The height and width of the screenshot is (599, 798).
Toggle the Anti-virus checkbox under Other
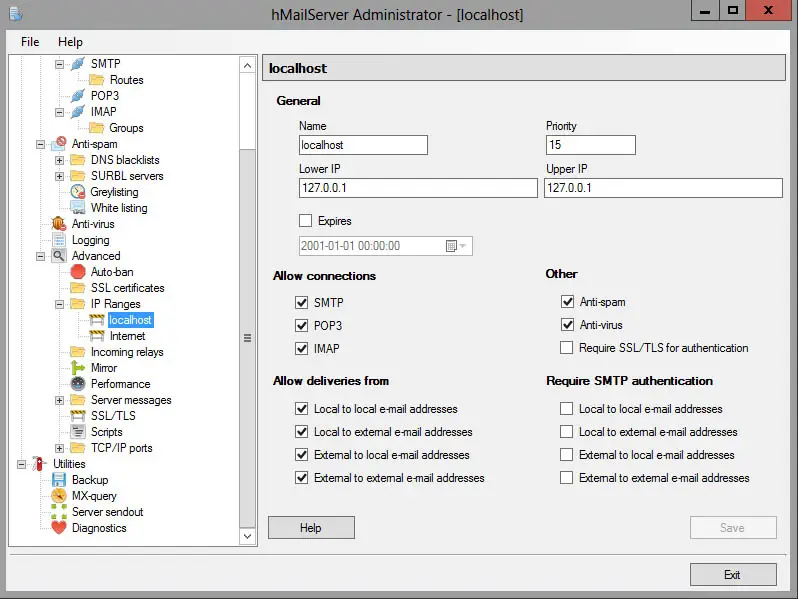[x=567, y=325]
